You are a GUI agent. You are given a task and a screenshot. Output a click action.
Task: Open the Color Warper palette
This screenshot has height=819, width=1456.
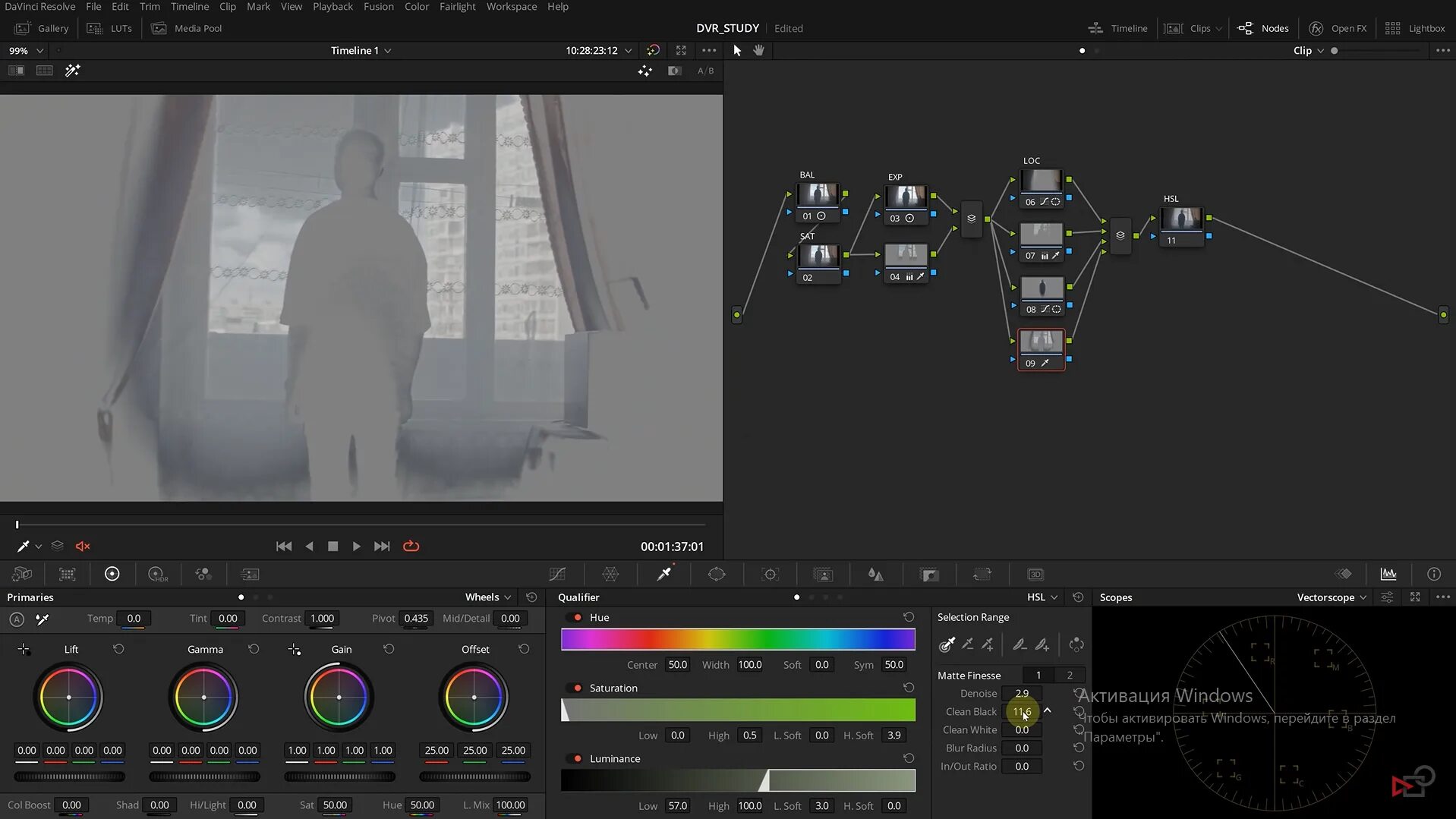click(611, 575)
